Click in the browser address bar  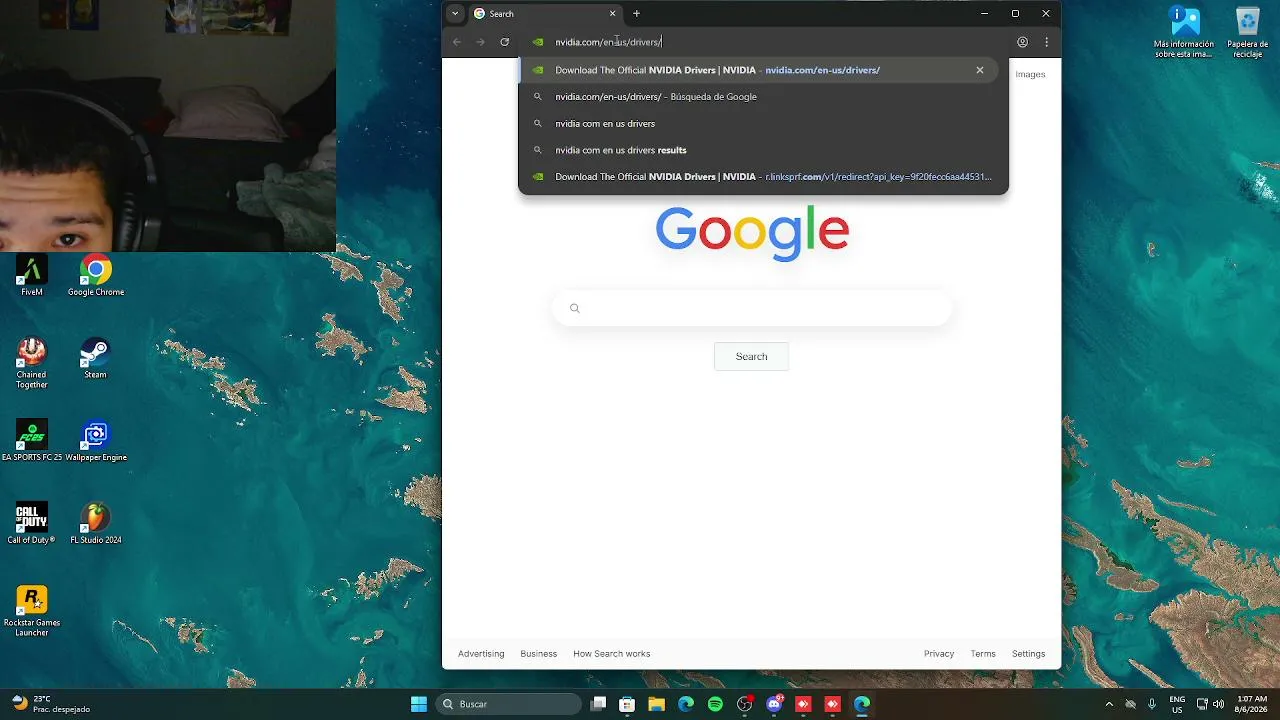(765, 42)
